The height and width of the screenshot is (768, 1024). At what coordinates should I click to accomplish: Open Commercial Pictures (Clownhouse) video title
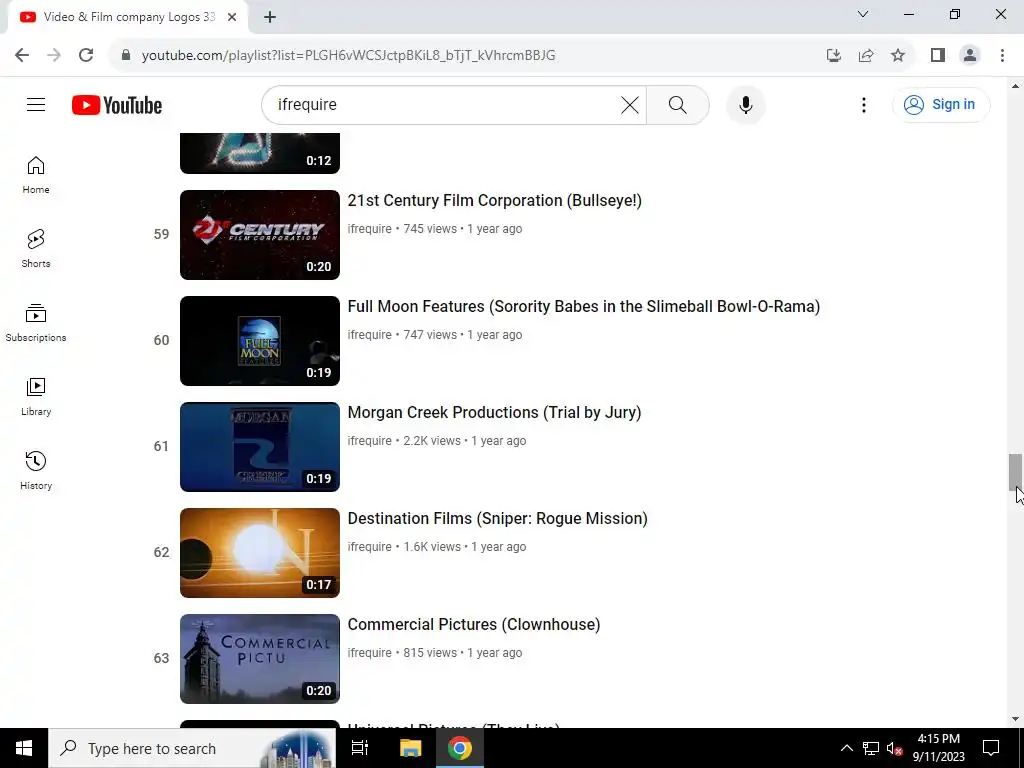point(473,624)
